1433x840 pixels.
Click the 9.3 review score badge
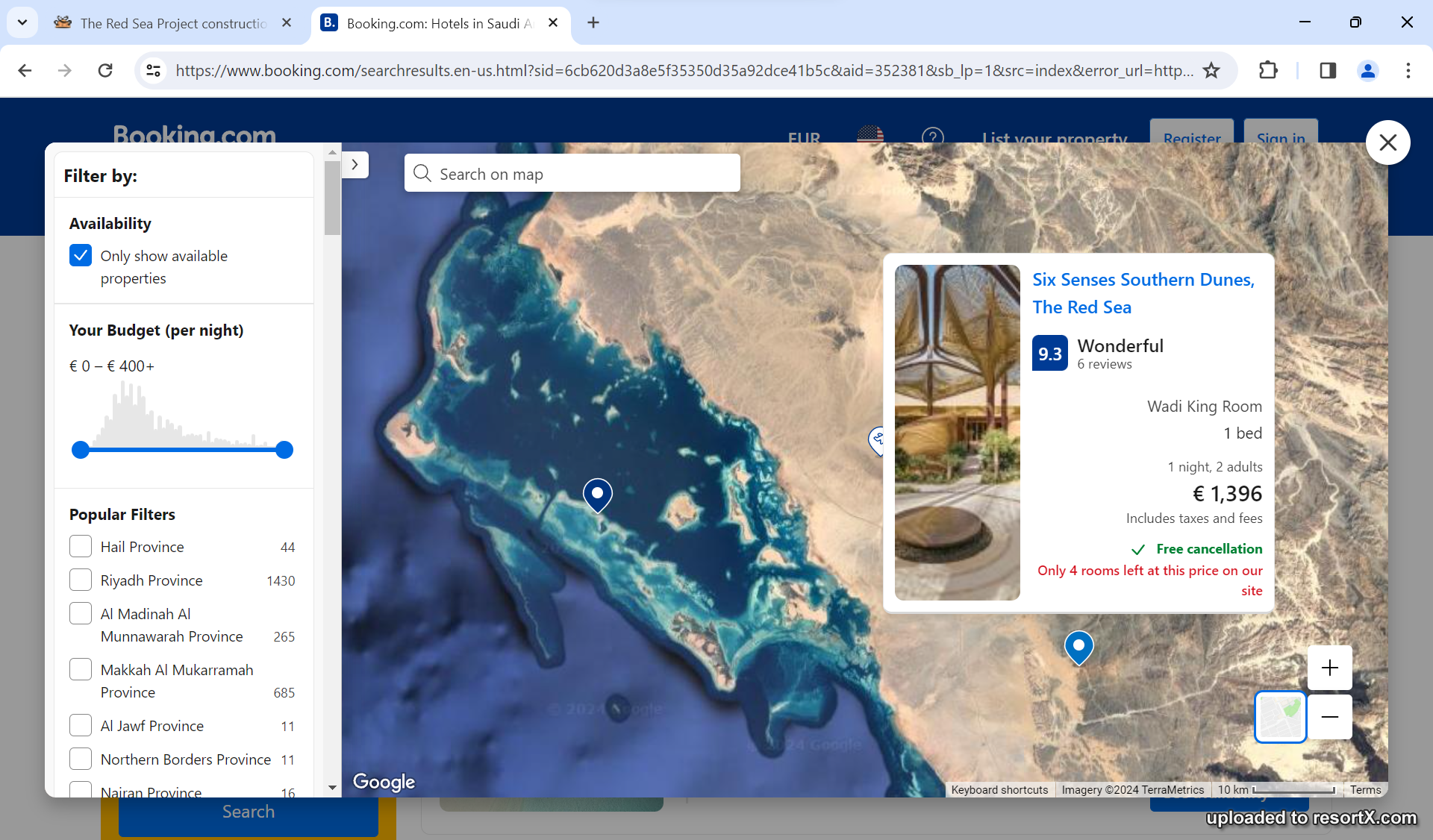click(1050, 354)
